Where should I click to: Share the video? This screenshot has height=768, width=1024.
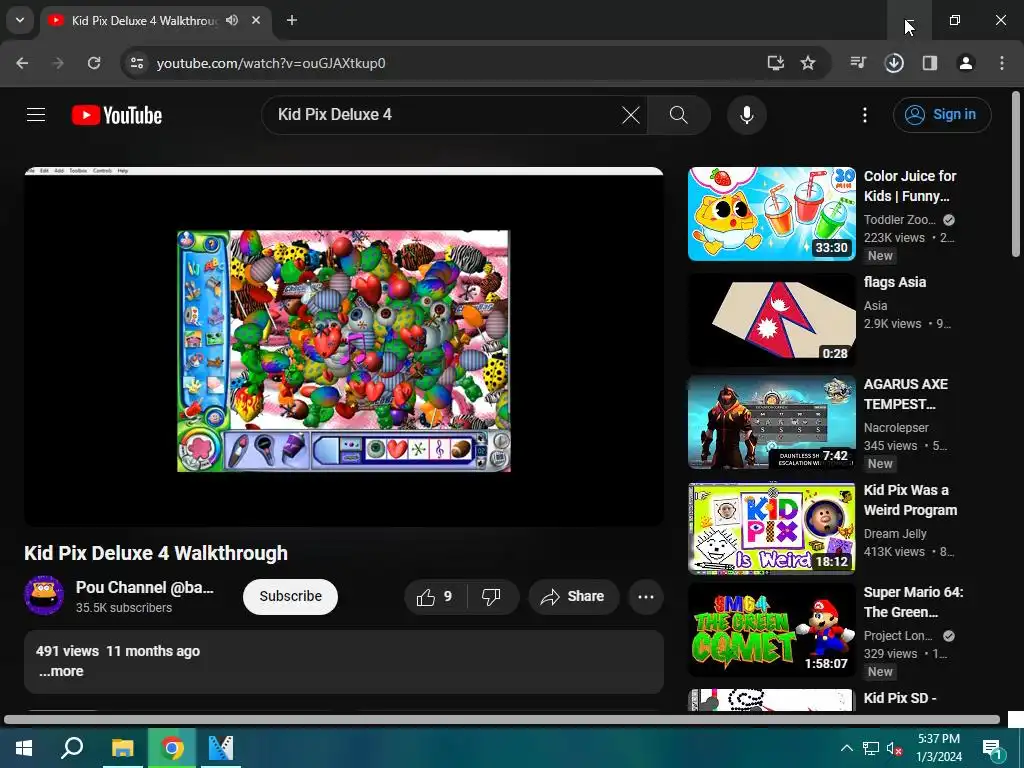[573, 596]
